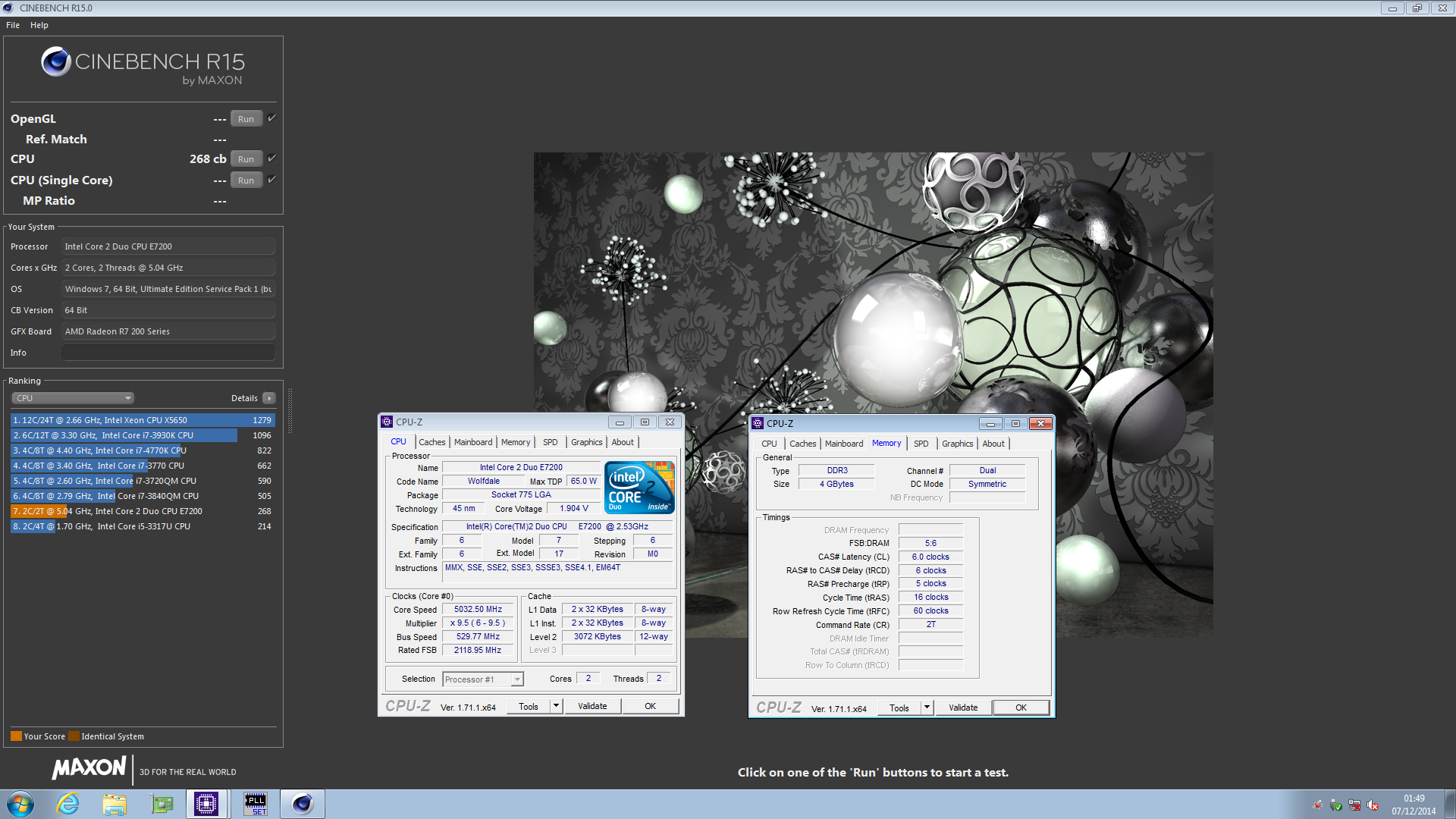The width and height of the screenshot is (1456, 819).
Task: Open the Ranking CPU dropdown
Action: click(x=73, y=398)
